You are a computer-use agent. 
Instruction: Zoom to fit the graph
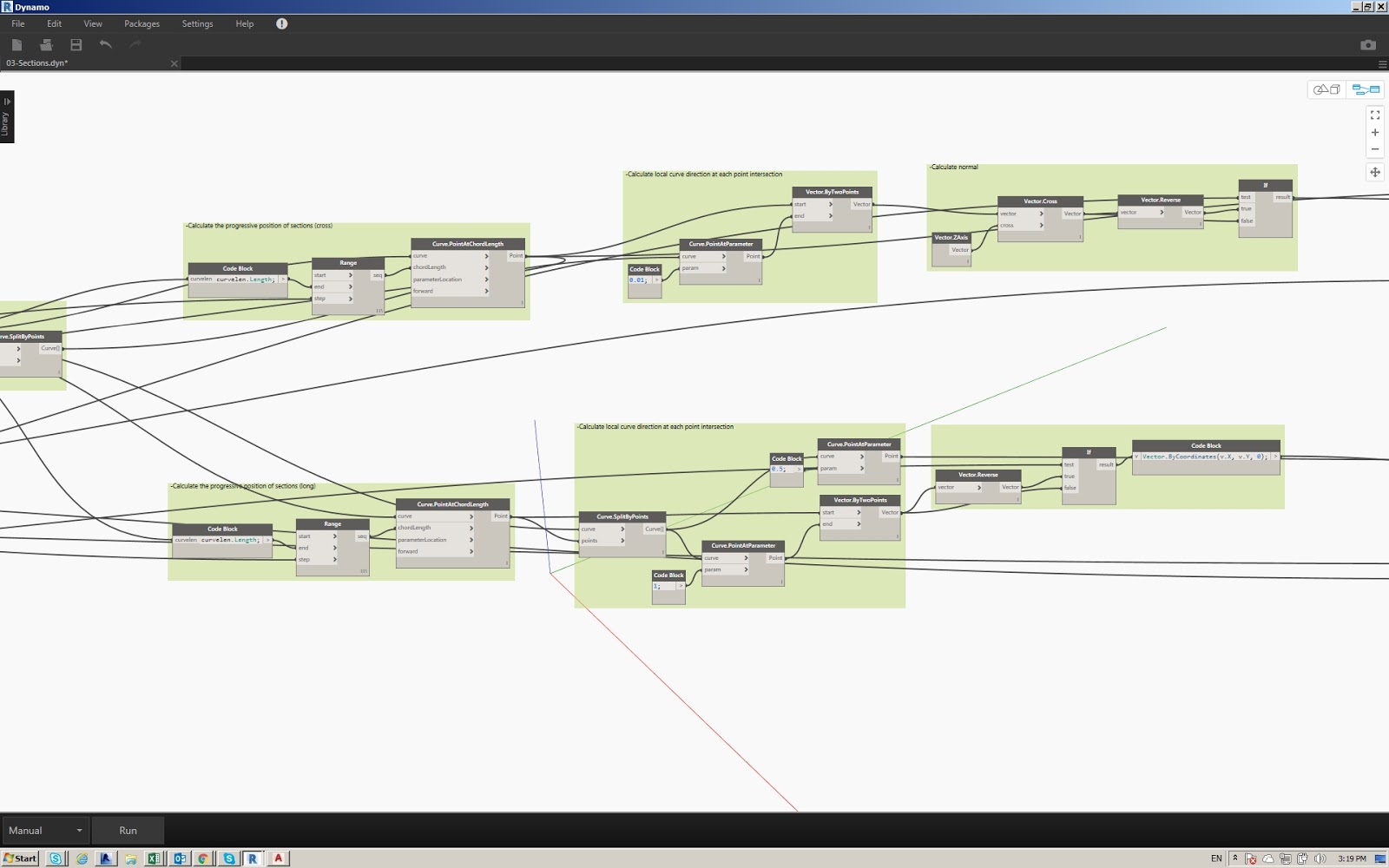point(1375,114)
